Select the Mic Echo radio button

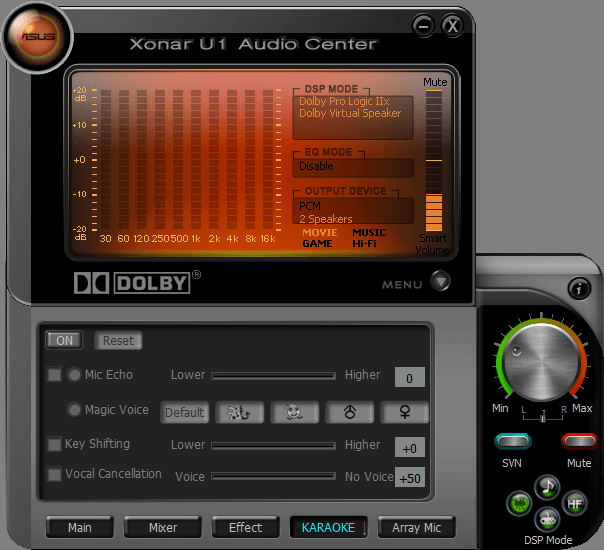(74, 374)
